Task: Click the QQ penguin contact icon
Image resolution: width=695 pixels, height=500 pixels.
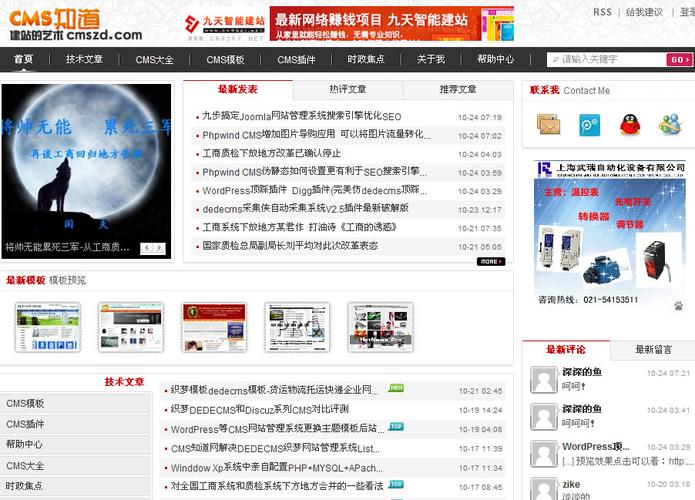Action: [630, 125]
